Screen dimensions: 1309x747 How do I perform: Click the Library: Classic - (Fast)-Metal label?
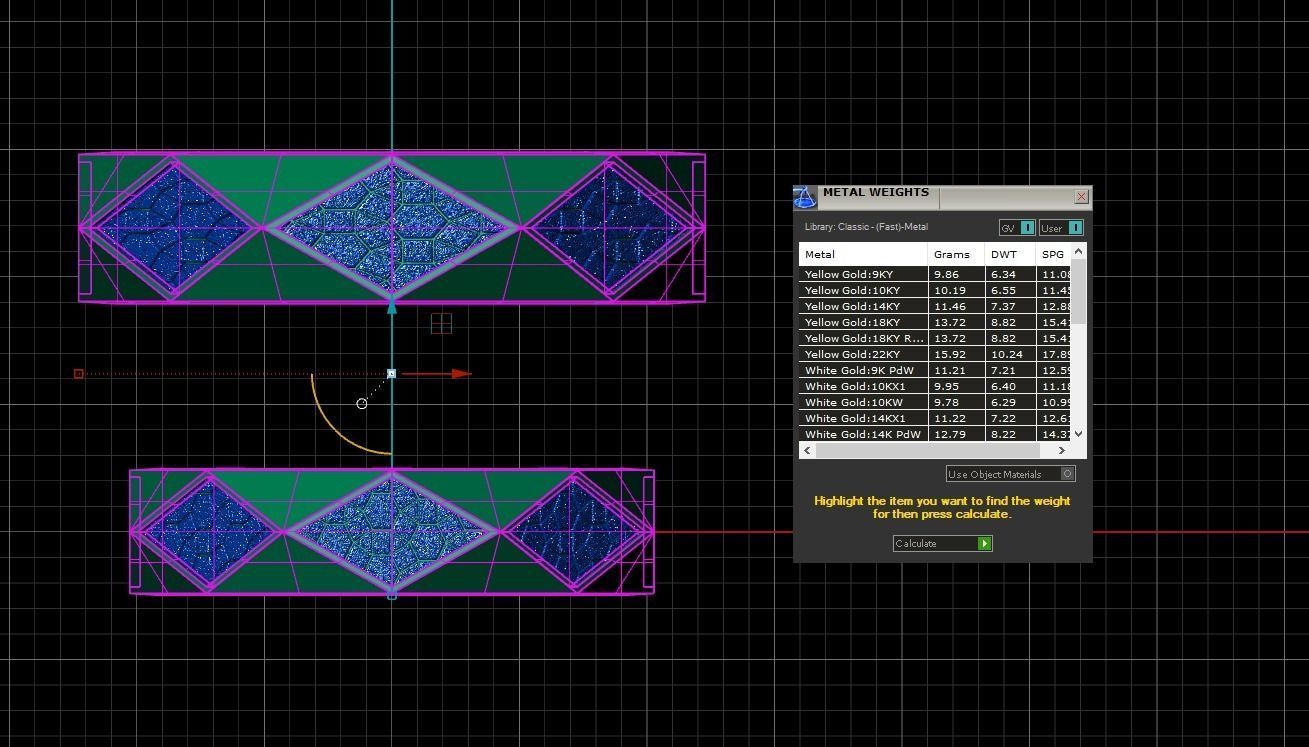pyautogui.click(x=866, y=227)
